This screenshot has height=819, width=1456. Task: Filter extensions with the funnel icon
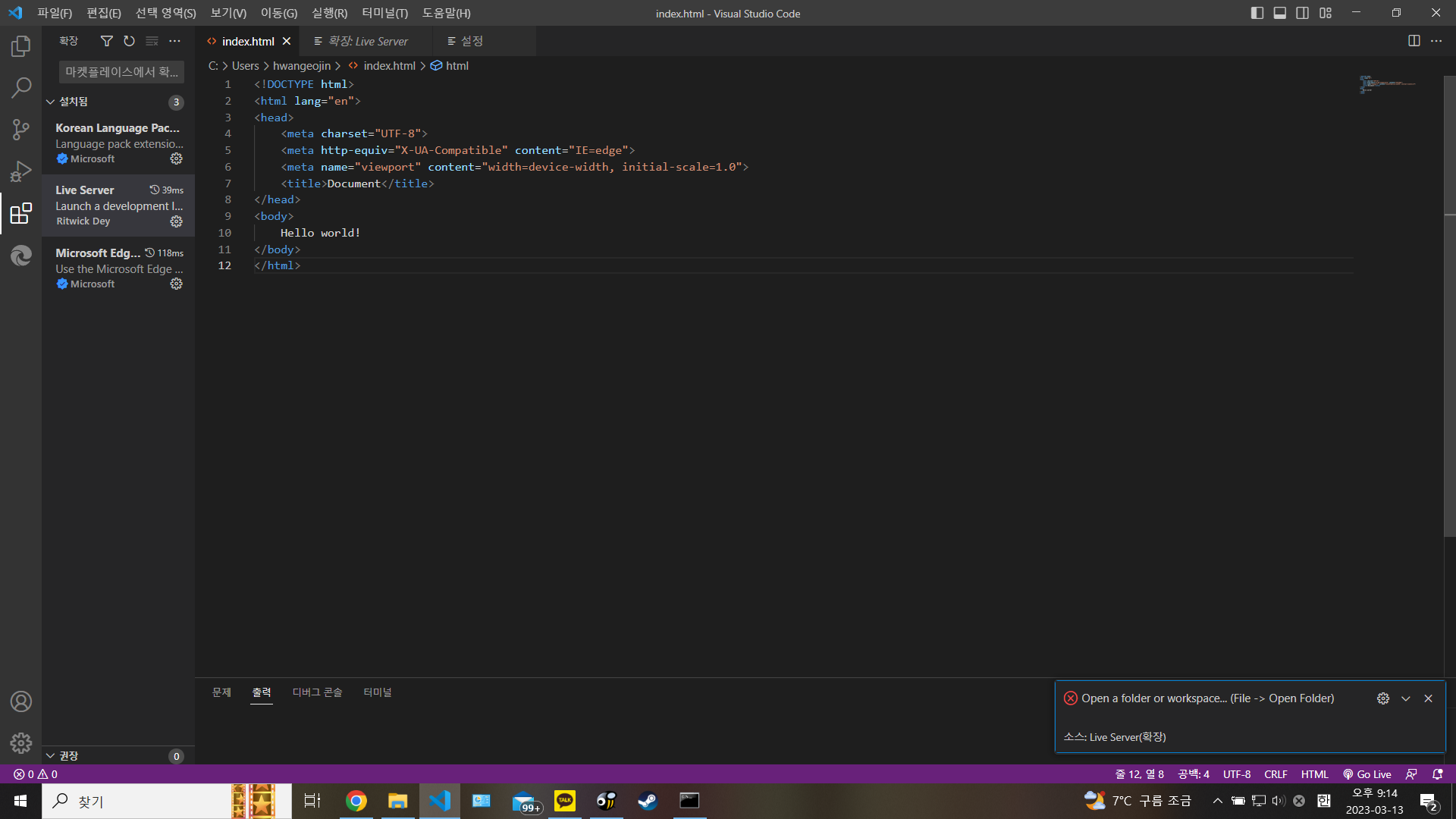point(107,41)
